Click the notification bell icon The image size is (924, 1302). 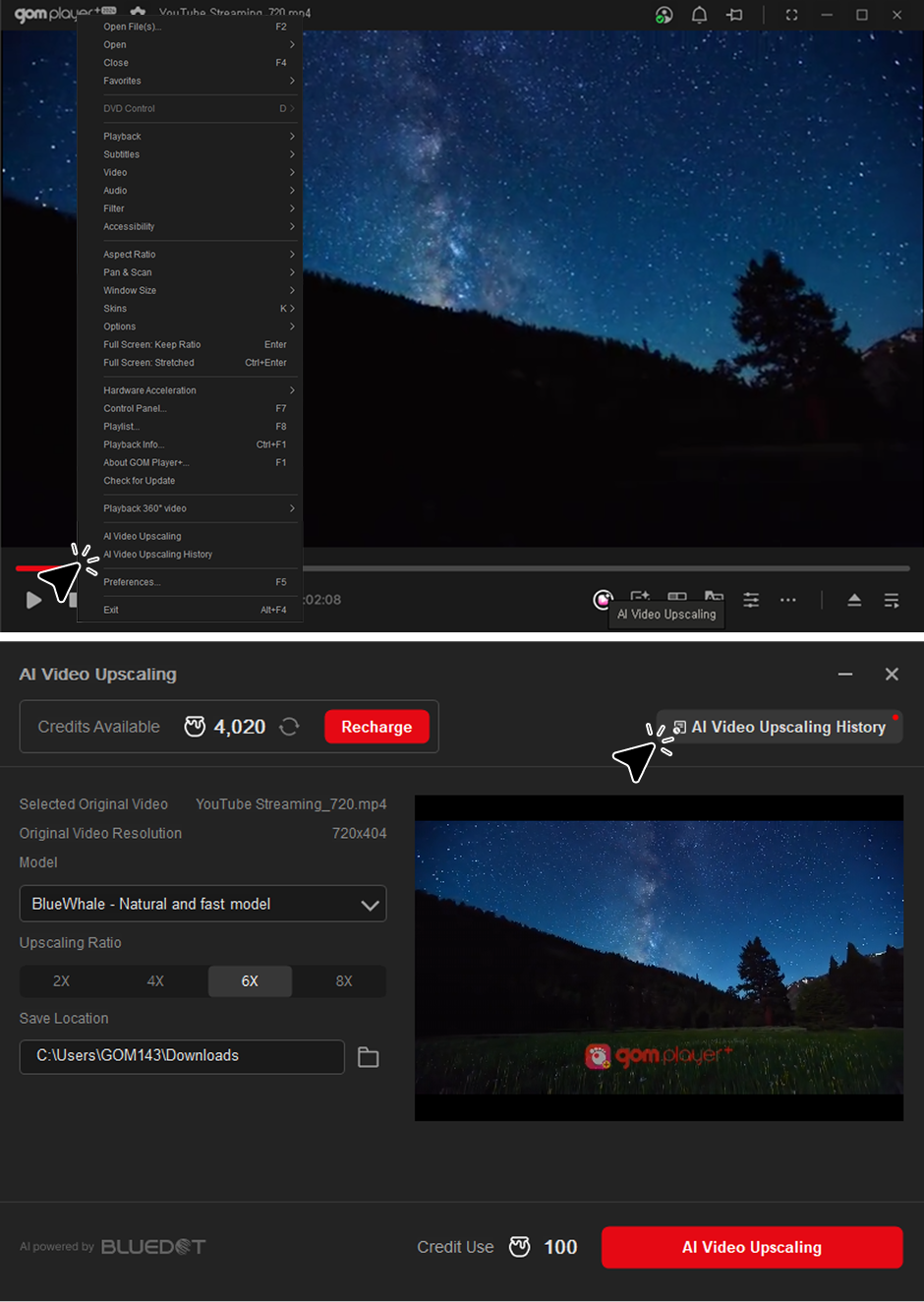tap(699, 15)
